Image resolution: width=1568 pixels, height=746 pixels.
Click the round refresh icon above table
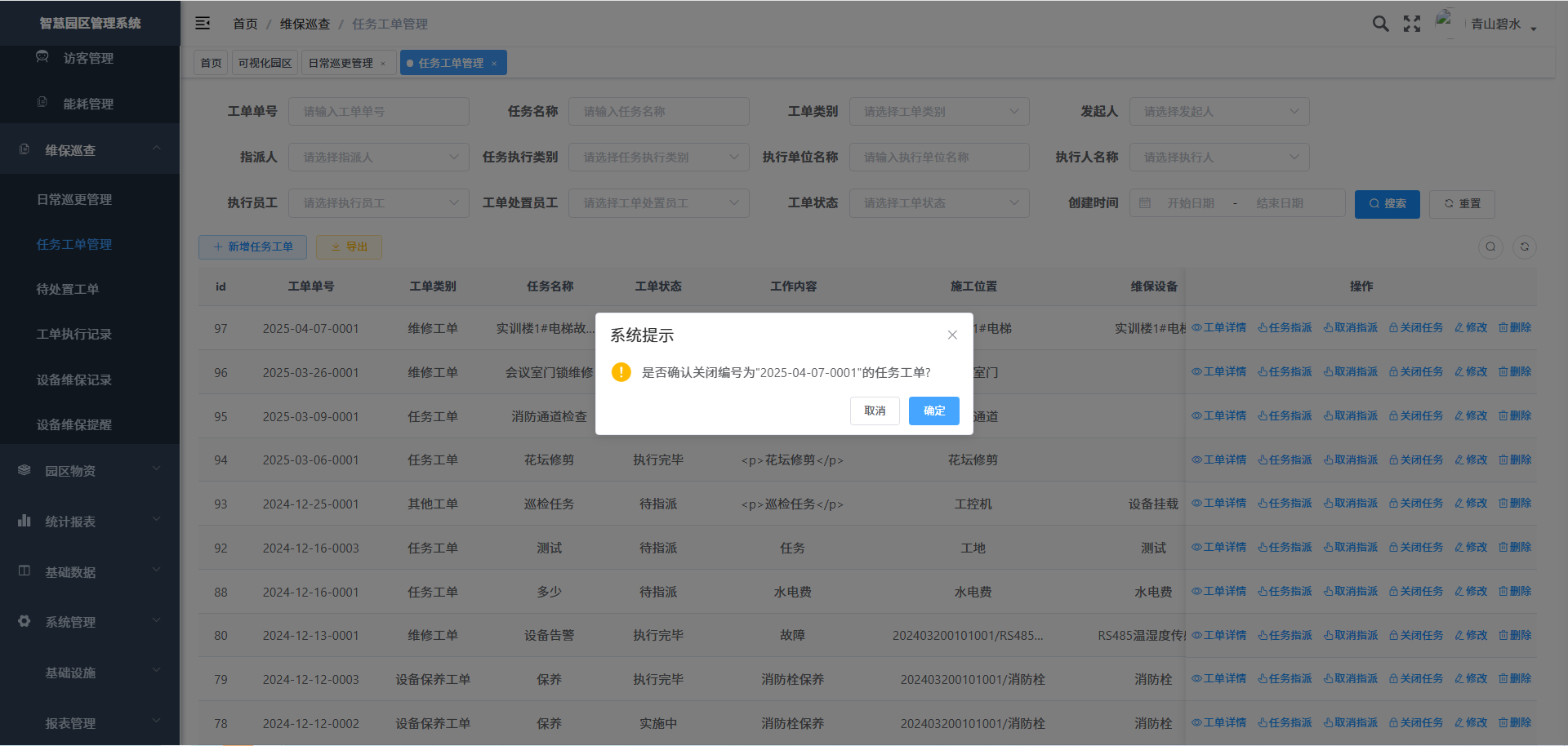tap(1524, 247)
